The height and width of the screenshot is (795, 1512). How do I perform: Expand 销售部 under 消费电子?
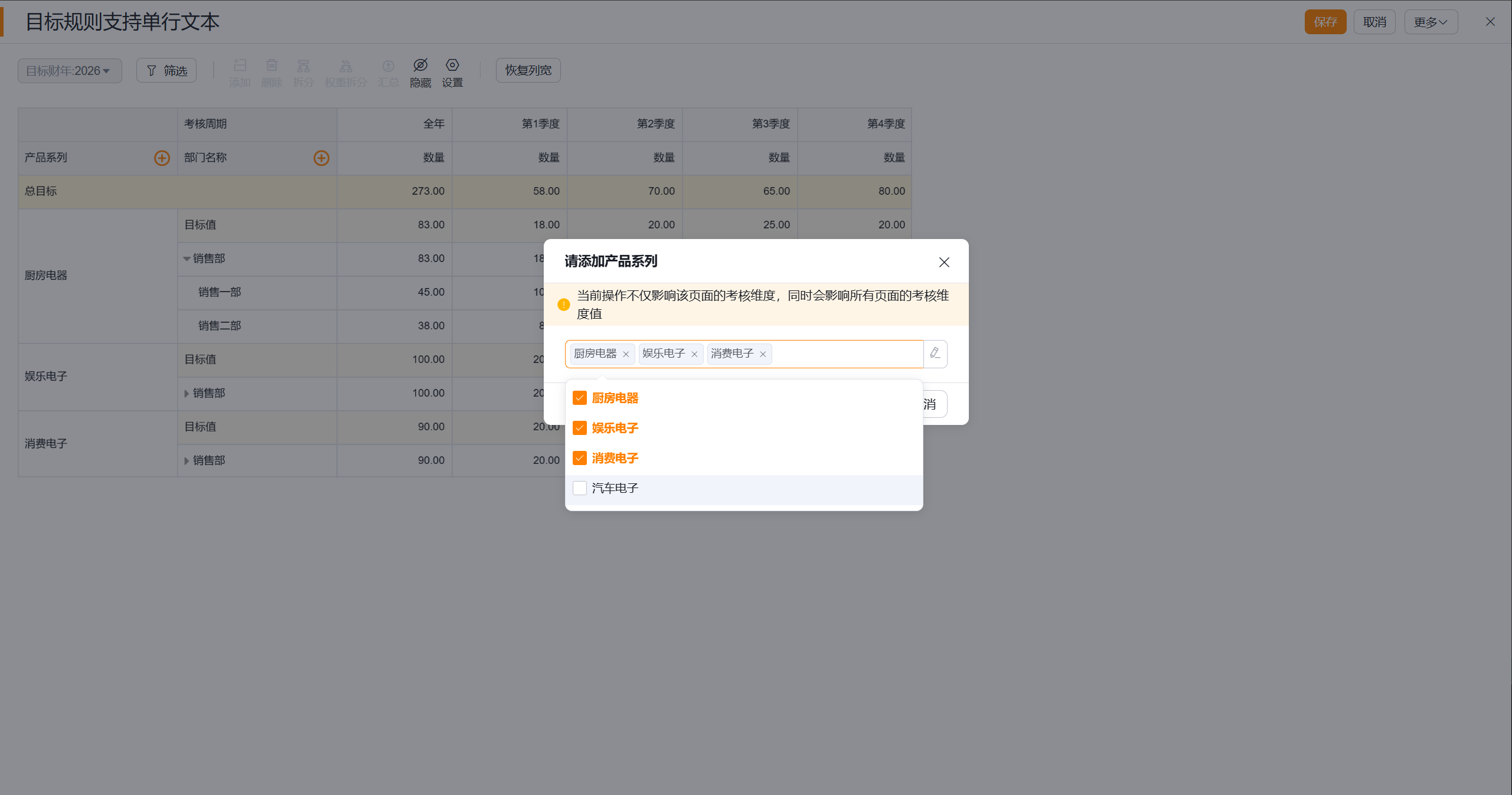(x=187, y=460)
